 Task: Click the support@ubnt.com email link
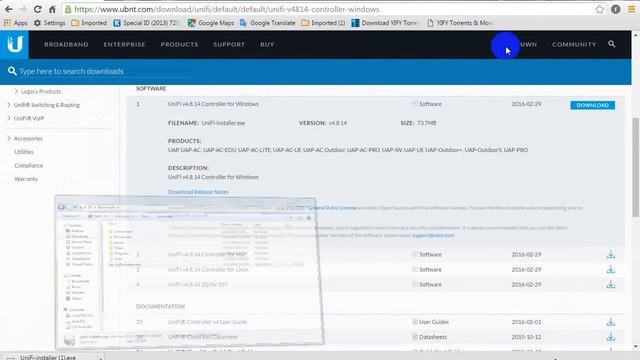433,236
